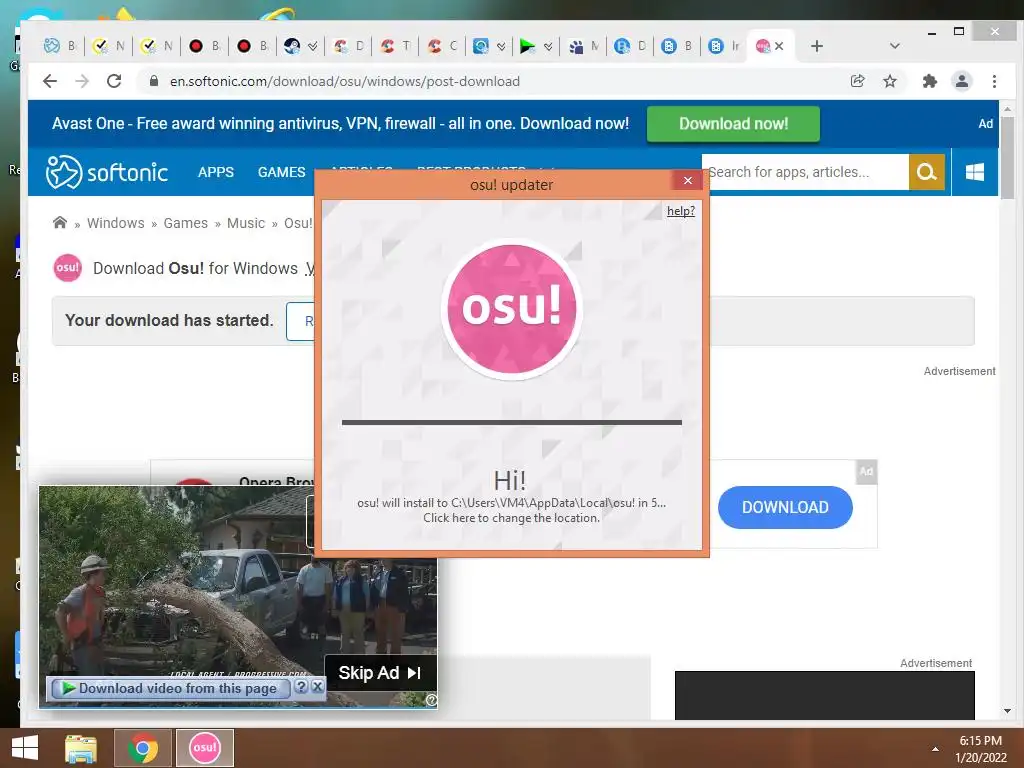Switch to the CCleaner tab labeled T
Screen dimensions: 1024x768
click(395, 46)
